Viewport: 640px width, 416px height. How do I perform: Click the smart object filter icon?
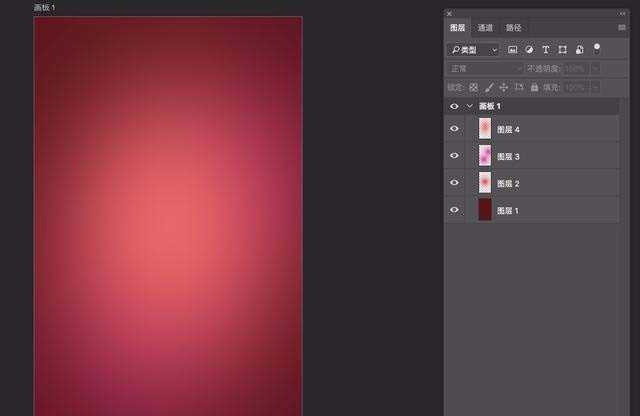(579, 49)
